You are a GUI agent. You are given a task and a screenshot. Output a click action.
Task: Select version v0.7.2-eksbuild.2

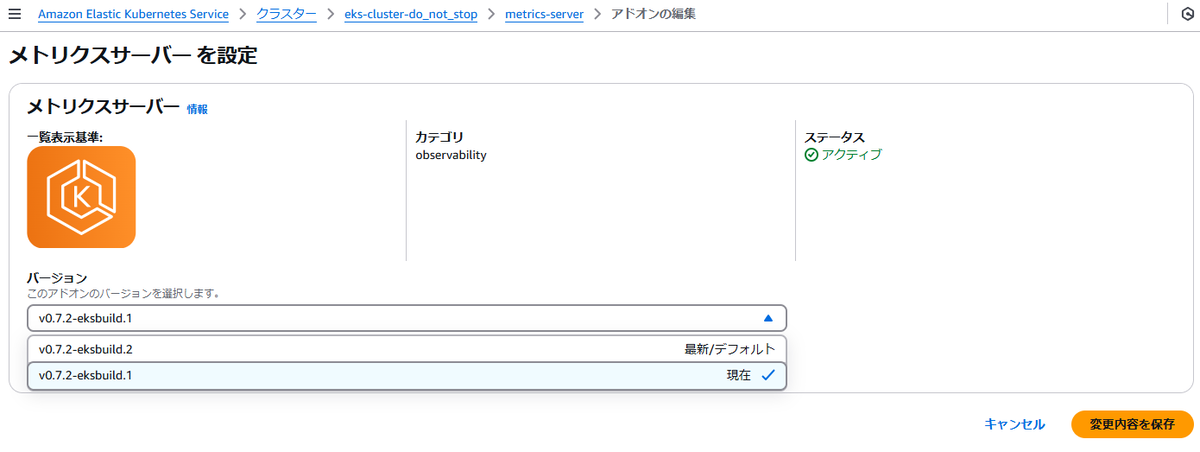pos(407,349)
